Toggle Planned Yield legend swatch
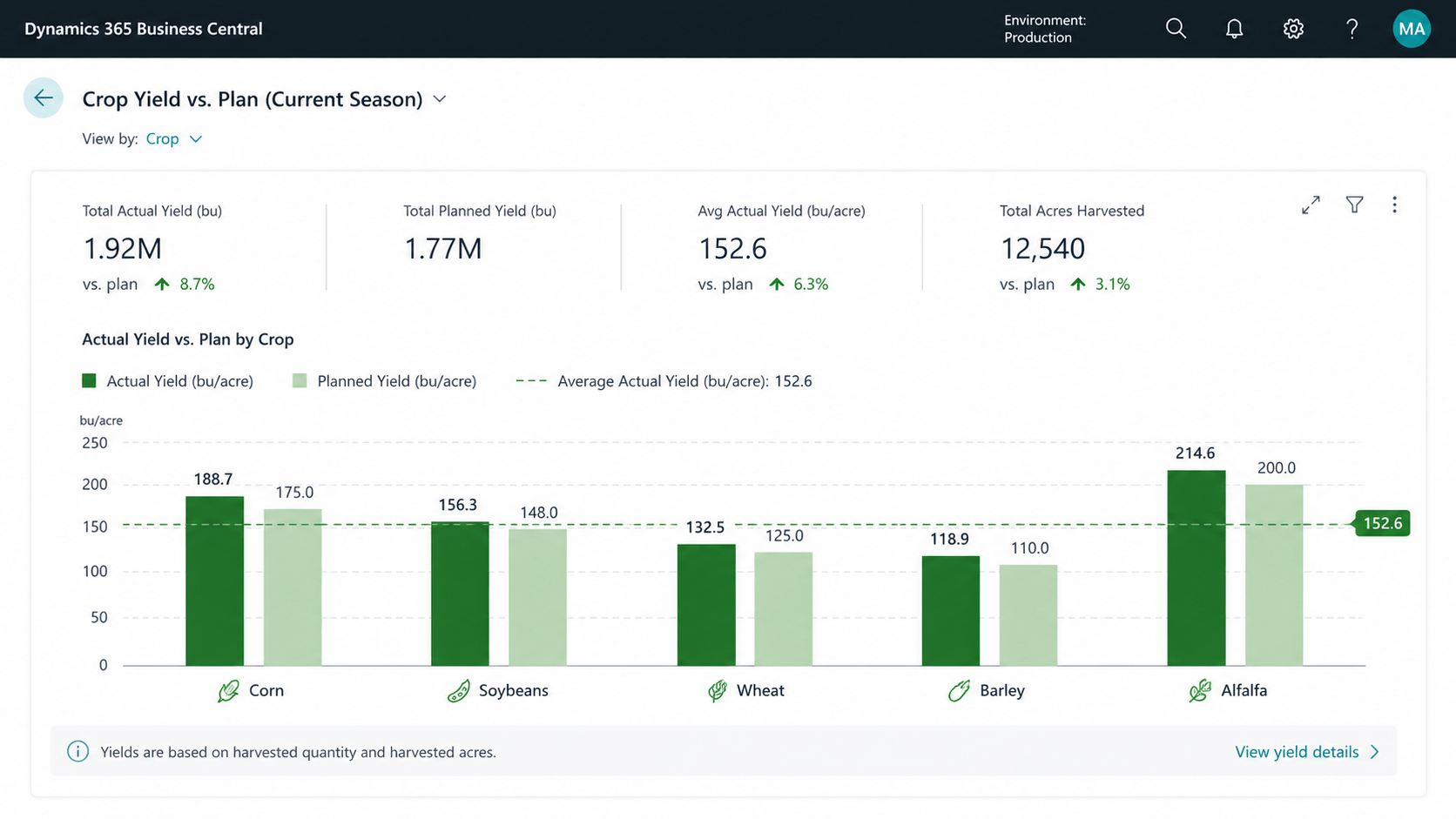Screen dimensions: 1456x819 click(x=300, y=380)
